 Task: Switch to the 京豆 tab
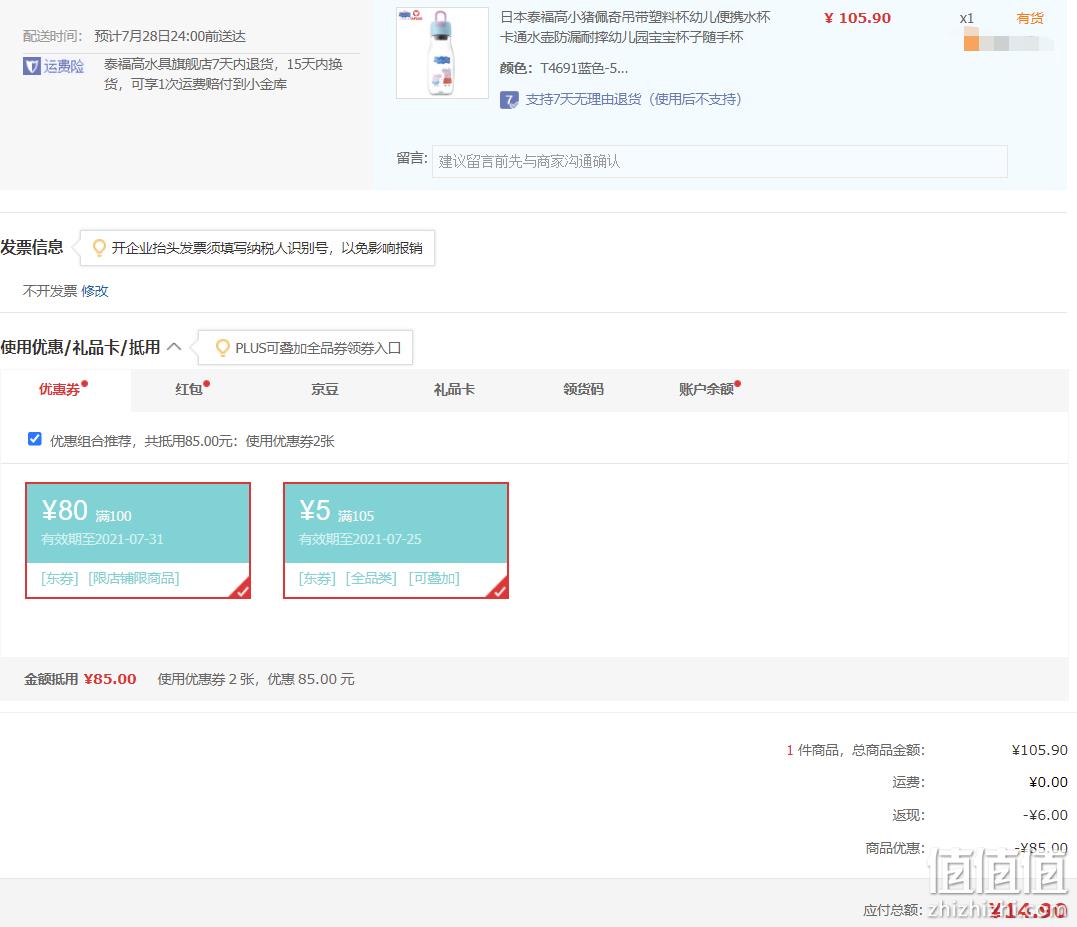pyautogui.click(x=325, y=389)
